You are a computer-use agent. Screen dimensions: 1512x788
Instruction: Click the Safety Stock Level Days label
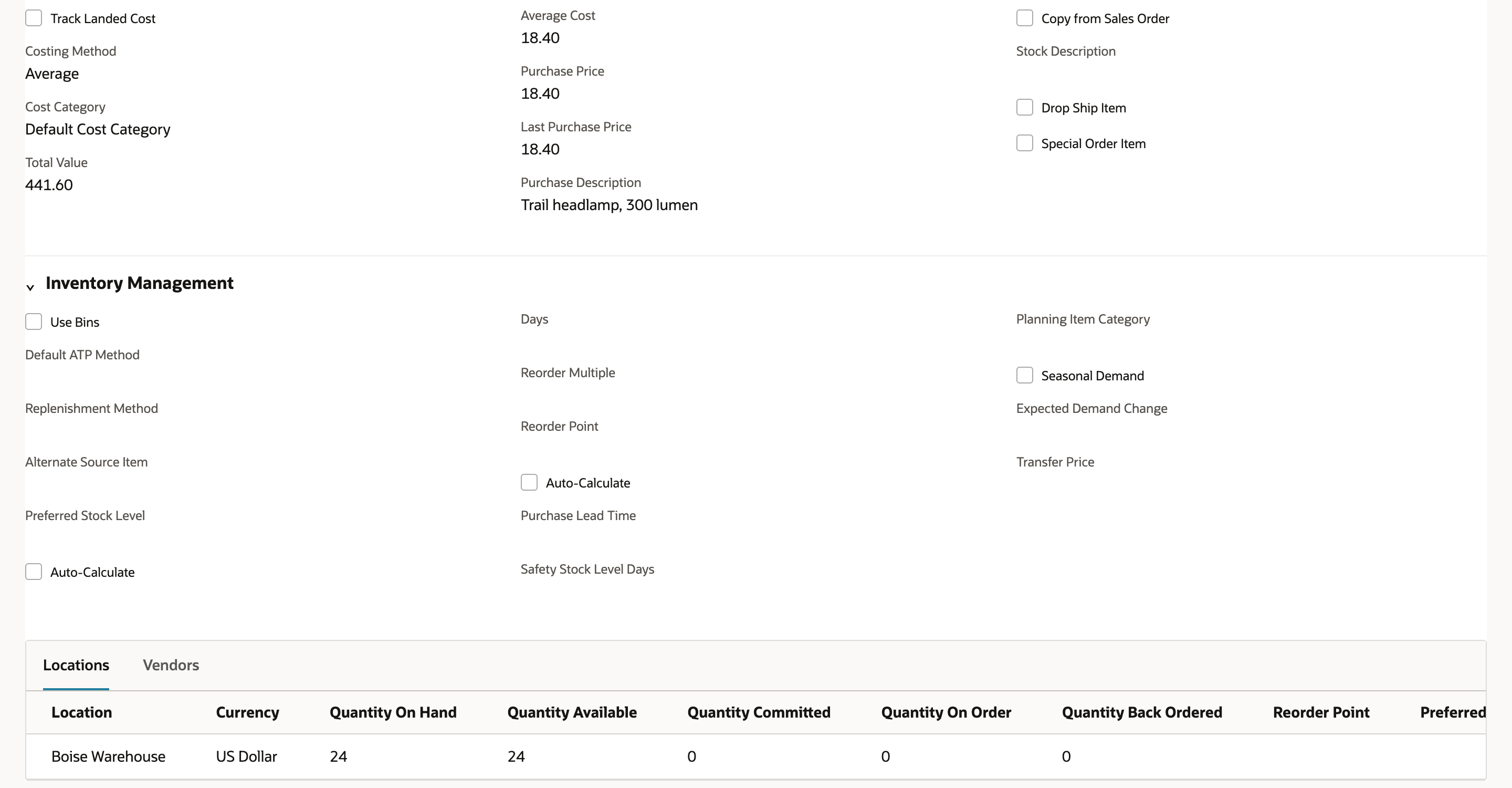(587, 569)
